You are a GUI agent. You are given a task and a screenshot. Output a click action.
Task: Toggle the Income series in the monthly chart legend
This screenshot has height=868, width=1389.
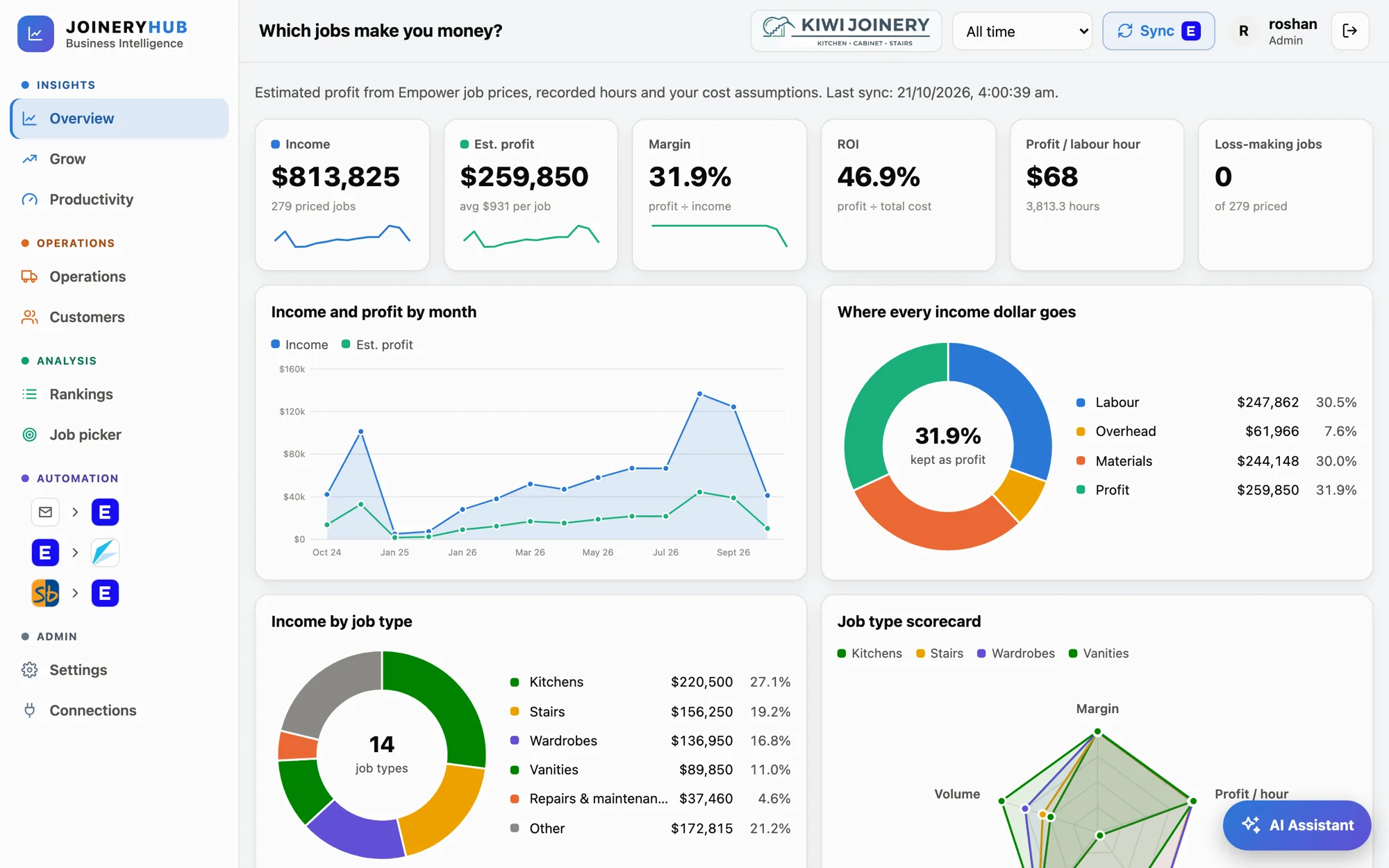pyautogui.click(x=299, y=345)
